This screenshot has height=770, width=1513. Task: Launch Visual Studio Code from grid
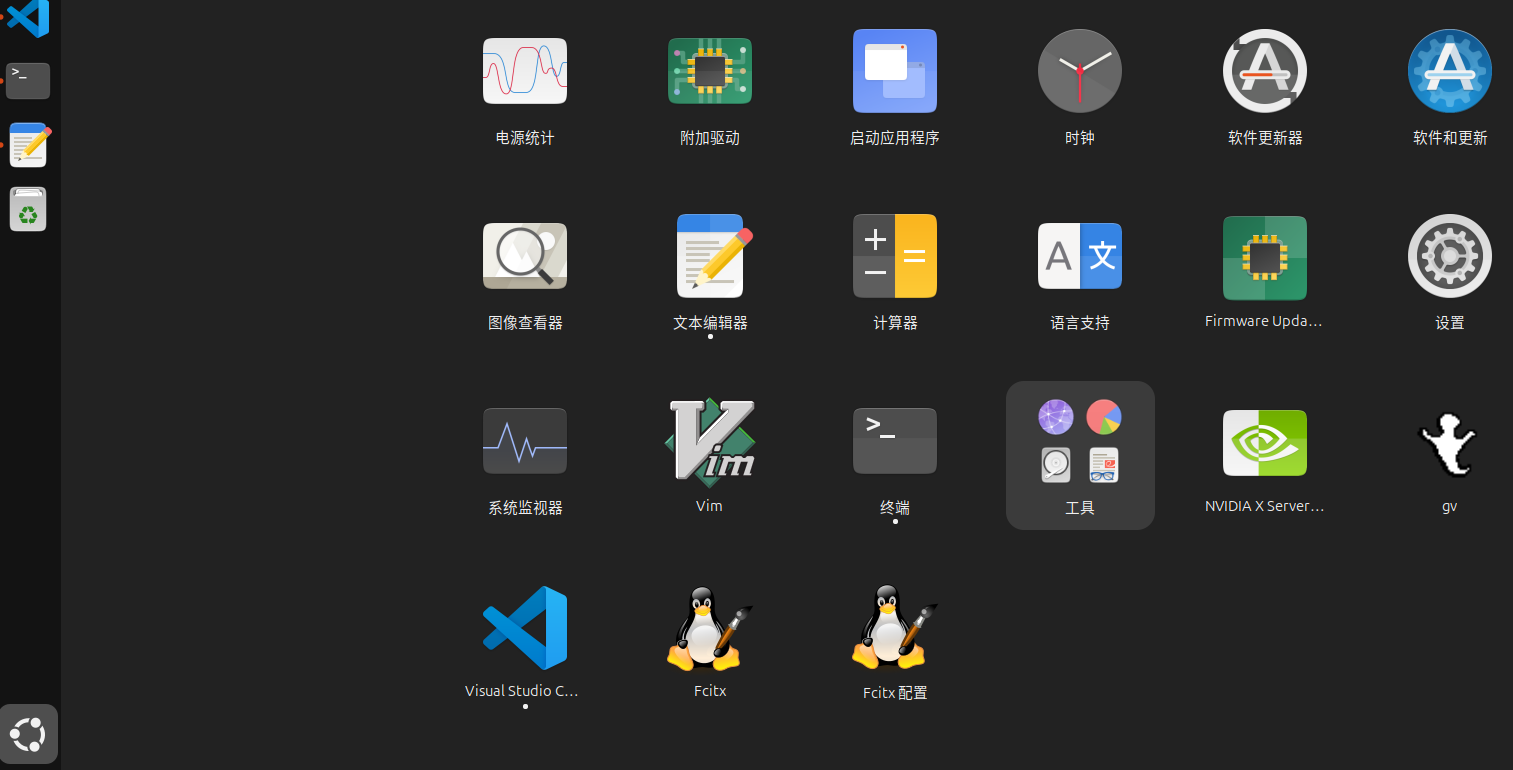click(x=525, y=628)
